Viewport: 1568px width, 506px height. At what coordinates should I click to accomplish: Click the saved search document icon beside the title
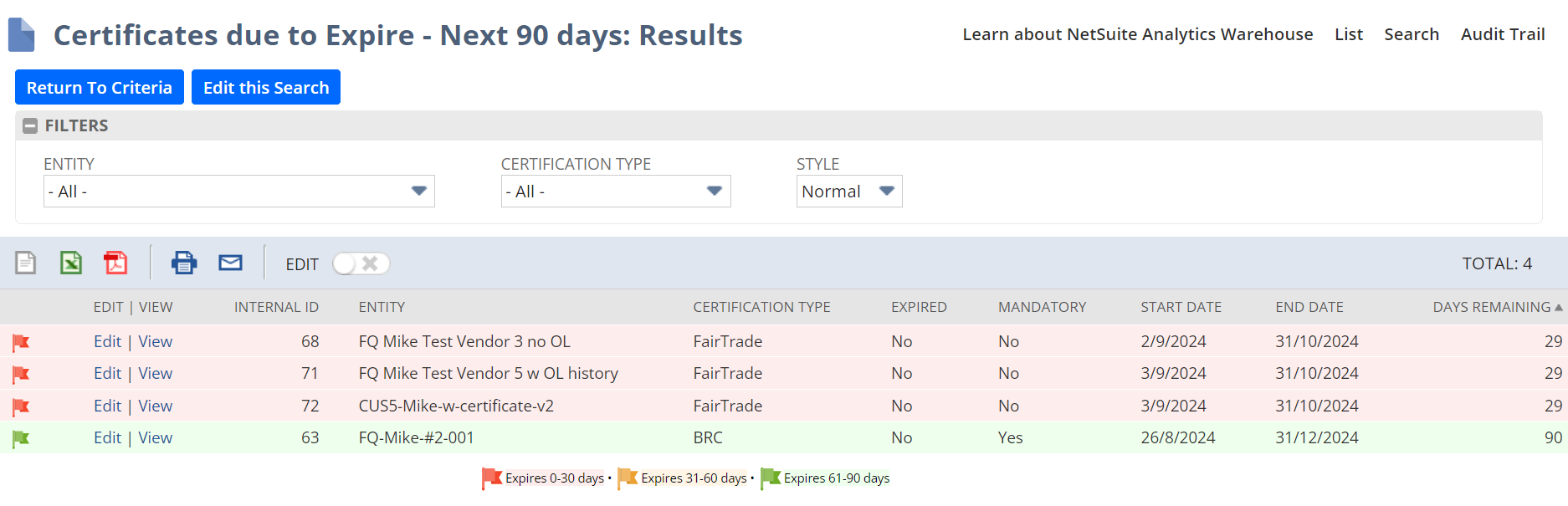tap(21, 35)
